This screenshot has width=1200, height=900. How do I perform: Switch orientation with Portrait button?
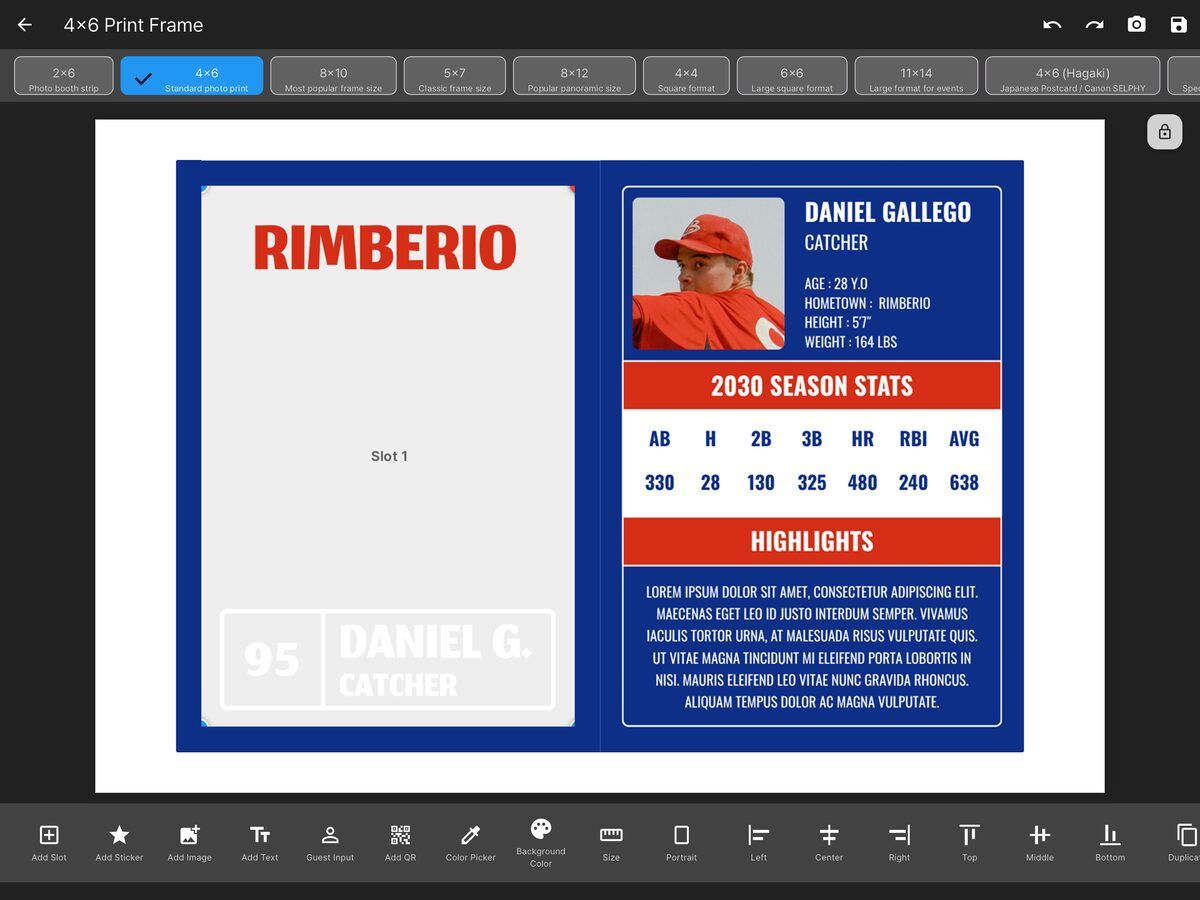click(681, 842)
